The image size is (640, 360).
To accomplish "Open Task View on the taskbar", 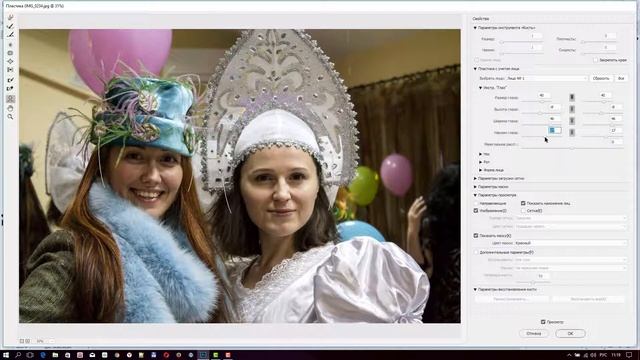I will point(30,355).
